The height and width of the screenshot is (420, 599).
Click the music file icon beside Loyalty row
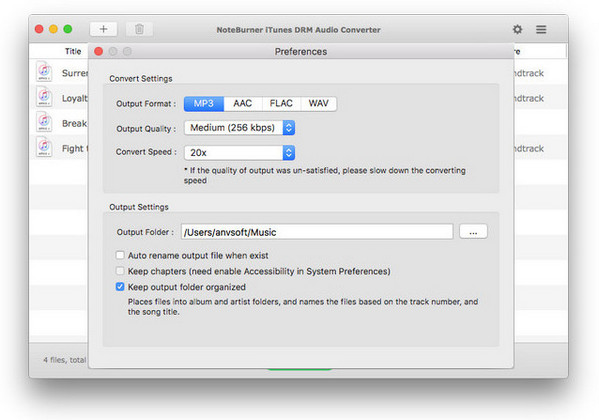(44, 97)
